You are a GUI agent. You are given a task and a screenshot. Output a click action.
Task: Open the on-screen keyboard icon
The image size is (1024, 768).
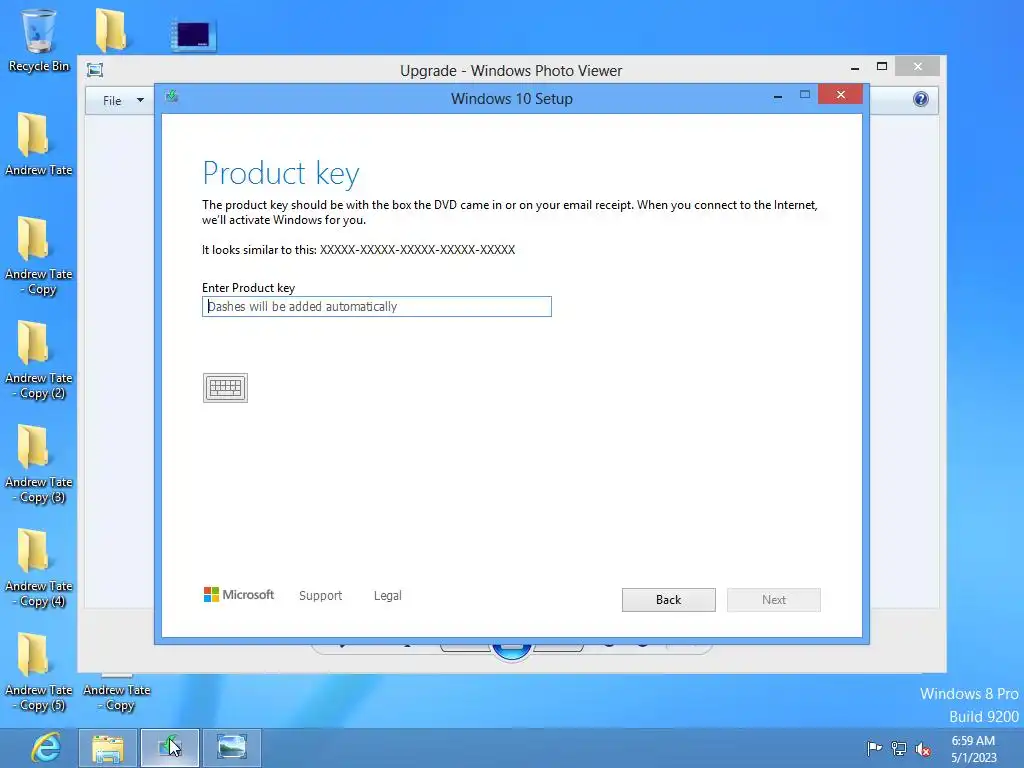coord(225,388)
